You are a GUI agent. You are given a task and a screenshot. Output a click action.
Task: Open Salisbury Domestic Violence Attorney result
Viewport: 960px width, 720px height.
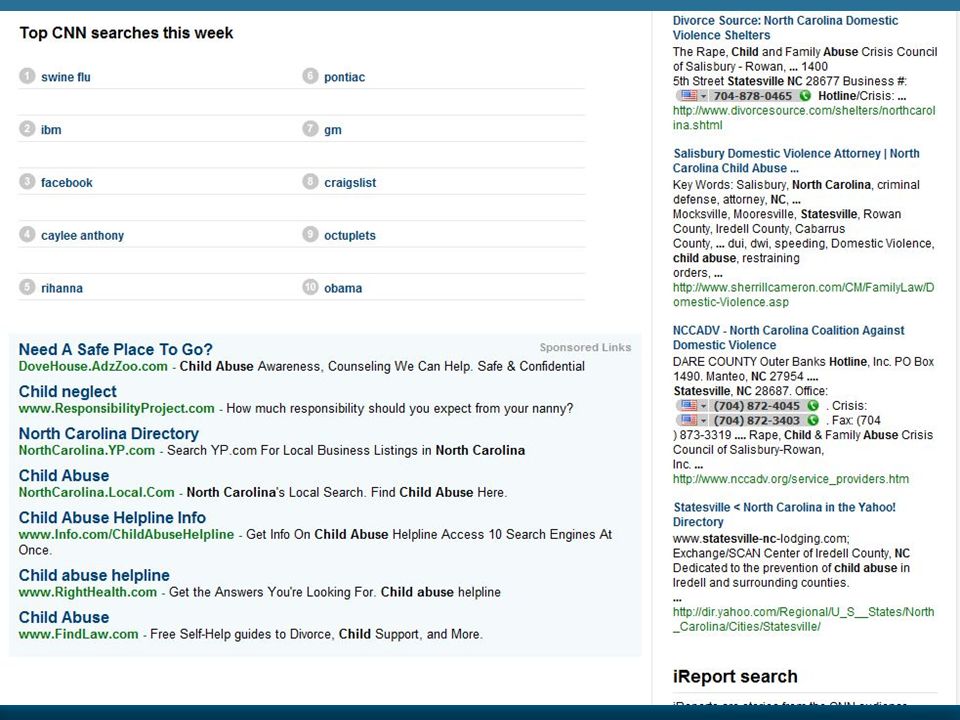[x=796, y=160]
